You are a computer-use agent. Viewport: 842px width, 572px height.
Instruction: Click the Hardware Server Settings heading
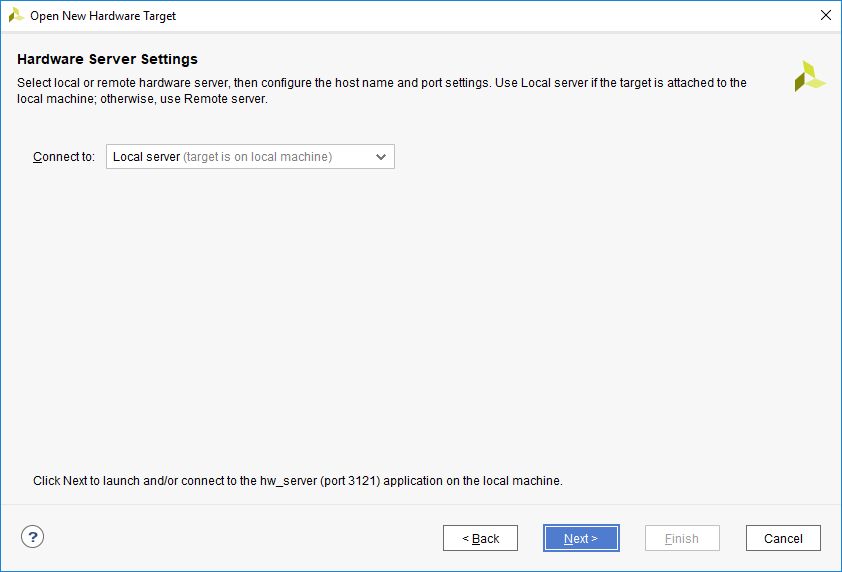107,59
